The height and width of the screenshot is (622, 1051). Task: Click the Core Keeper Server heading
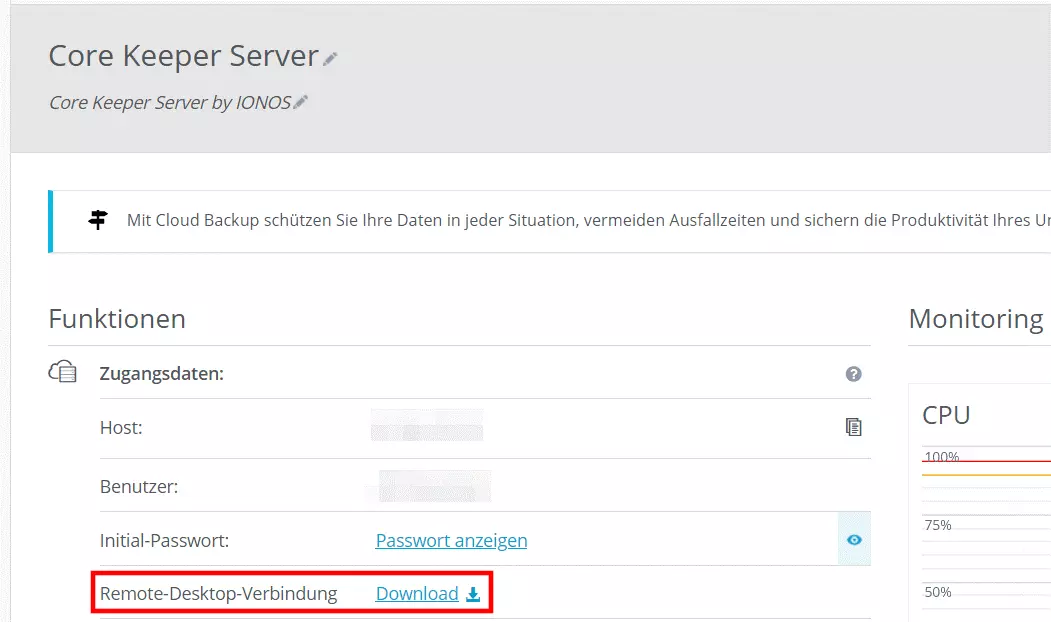click(184, 56)
